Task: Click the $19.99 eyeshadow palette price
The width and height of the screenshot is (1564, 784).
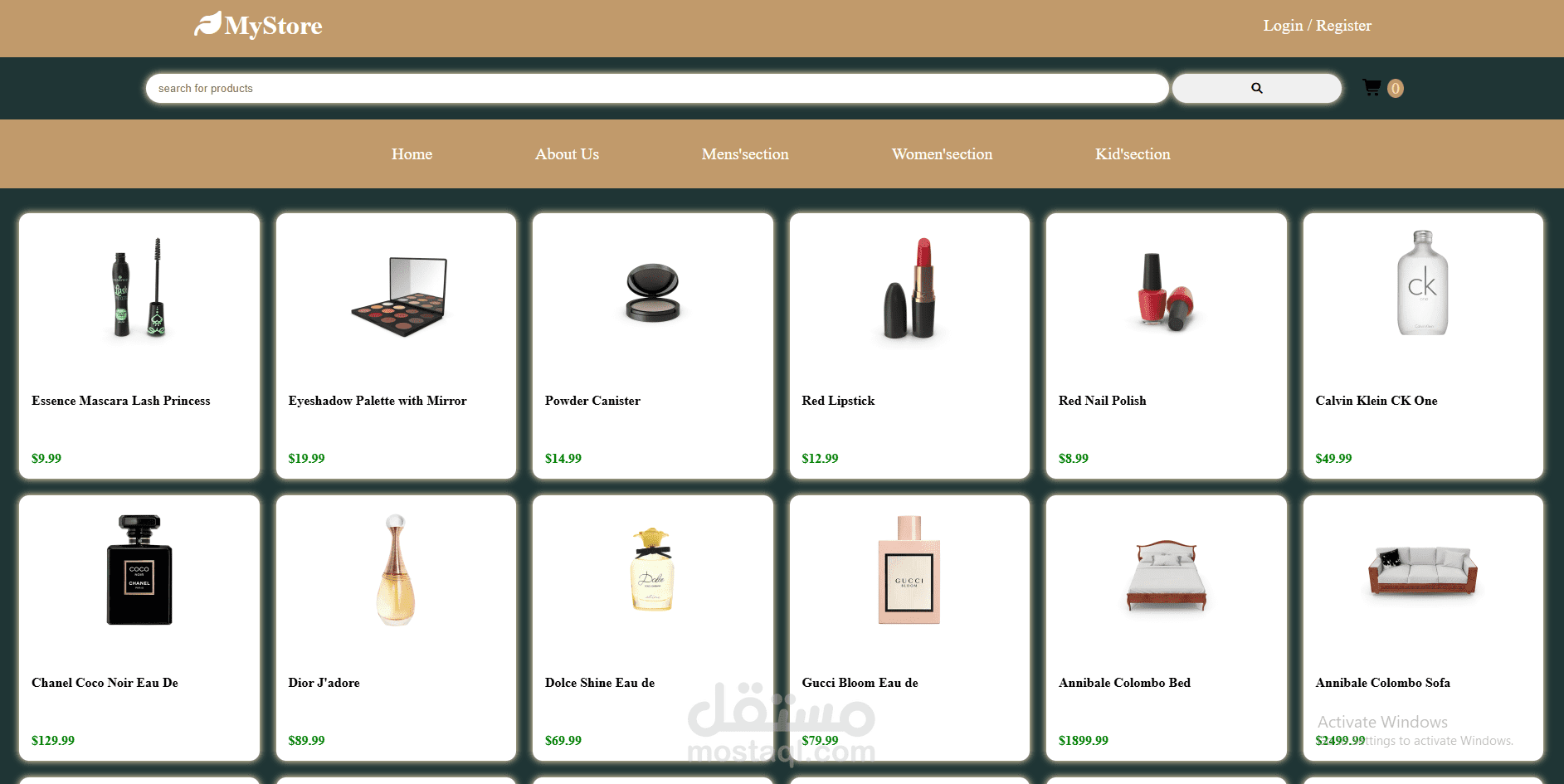Action: tap(306, 459)
